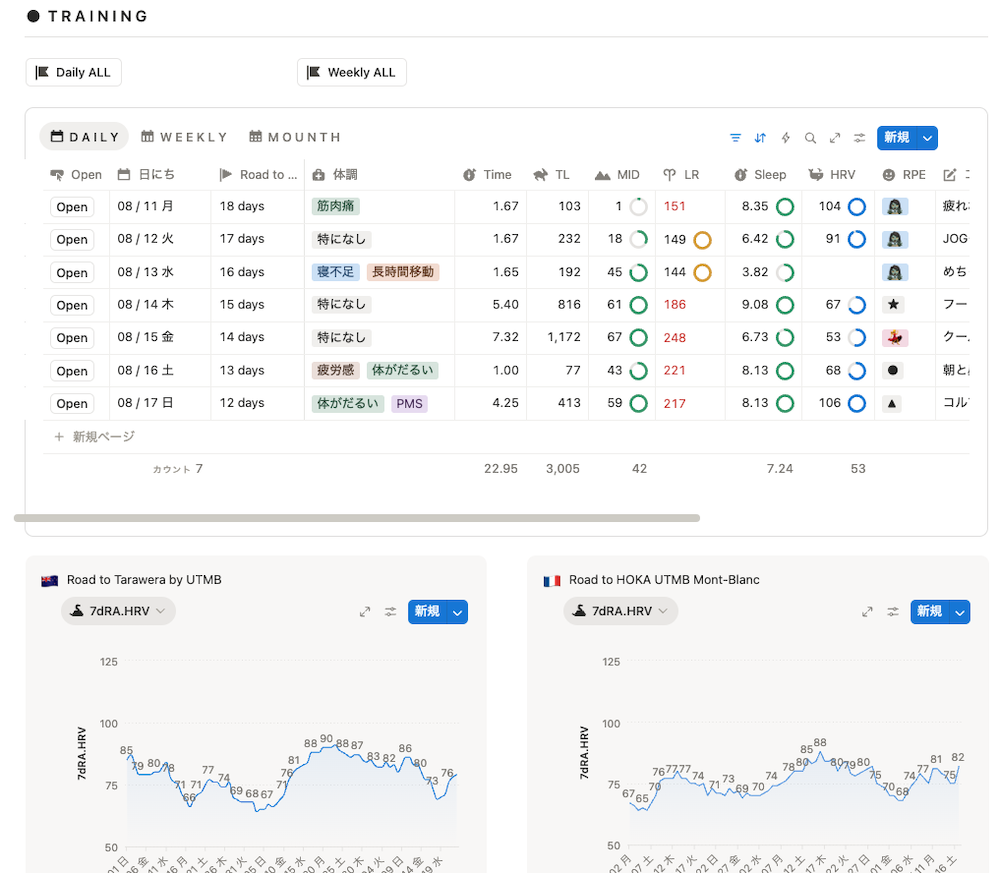The width and height of the screenshot is (1000, 873).
Task: Open the filter icon in the database toolbar
Action: [x=736, y=138]
